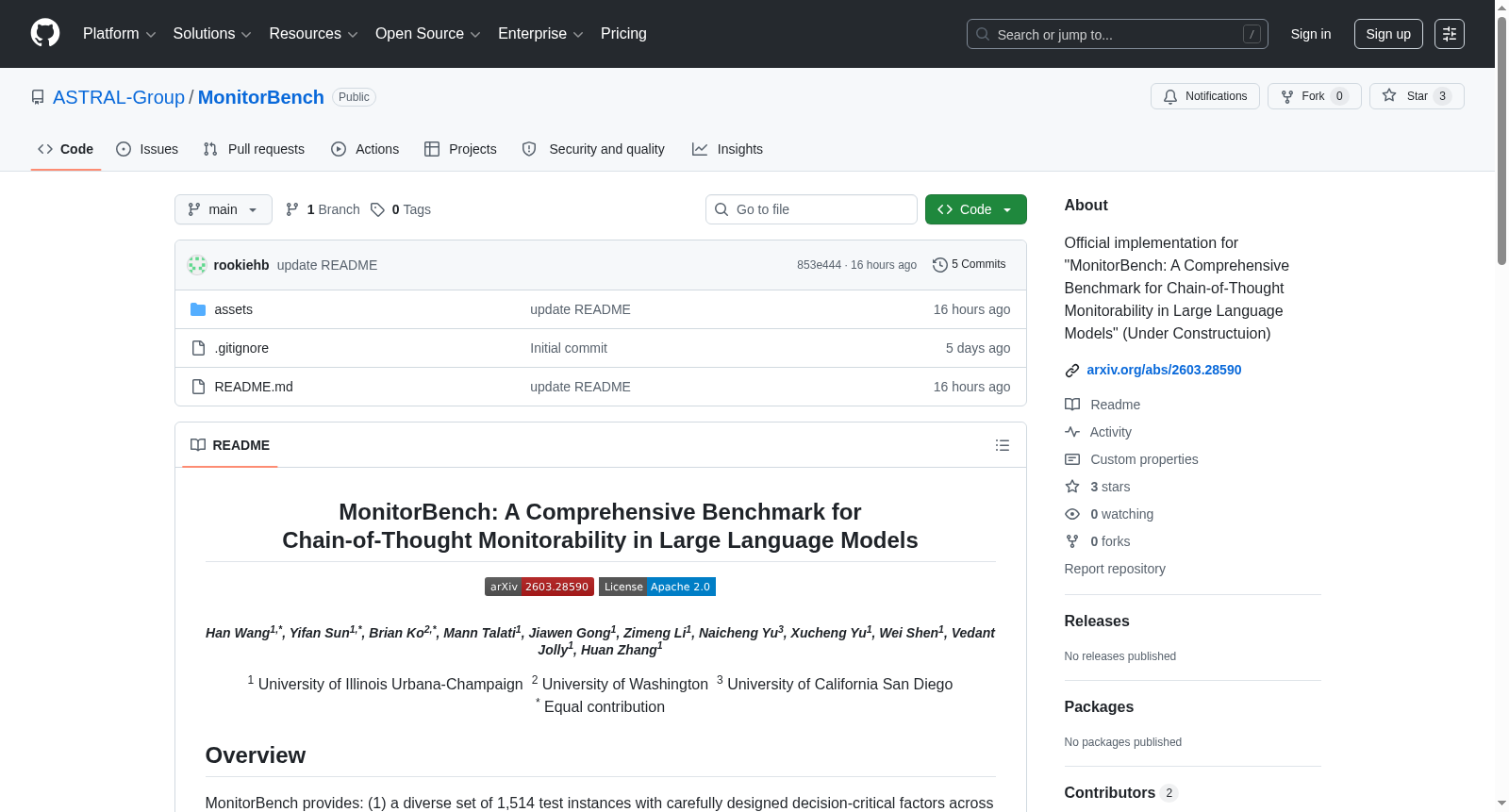1509x812 pixels.
Task: Open the 'Initial commit' message link
Action: (x=569, y=348)
